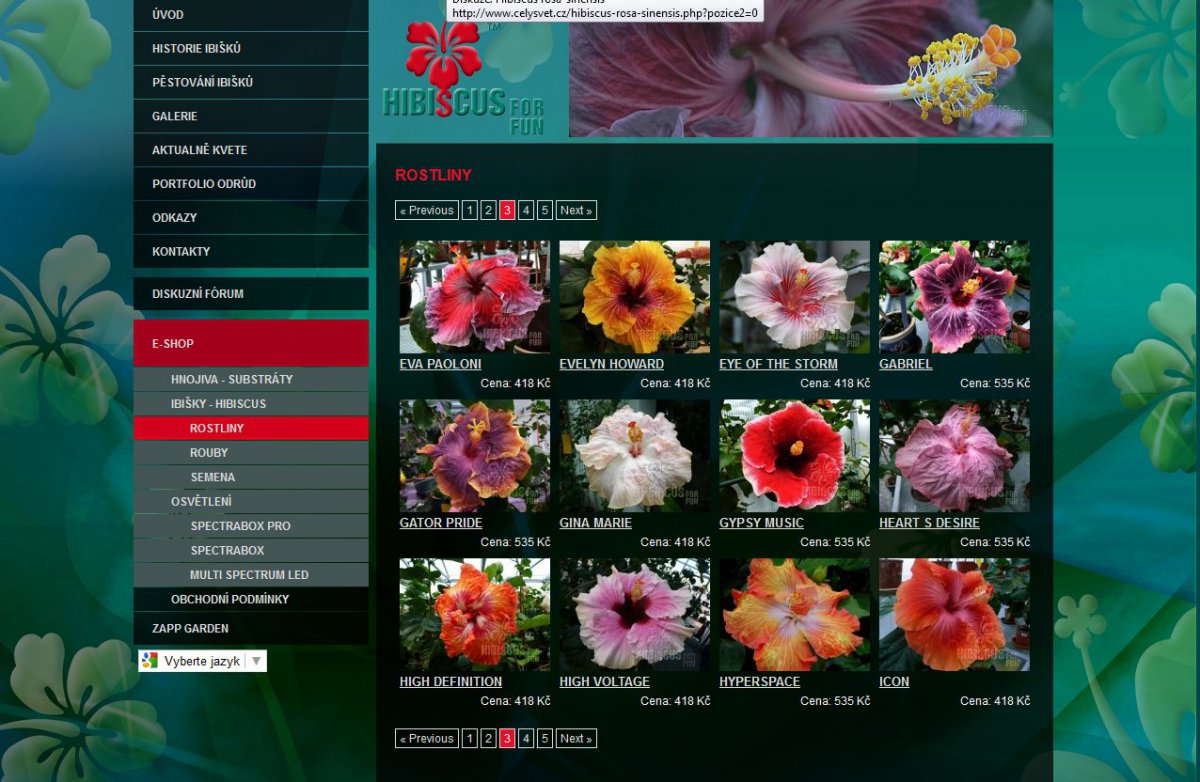Open OBCHODNÍ PODMÍNKY page

(251, 599)
